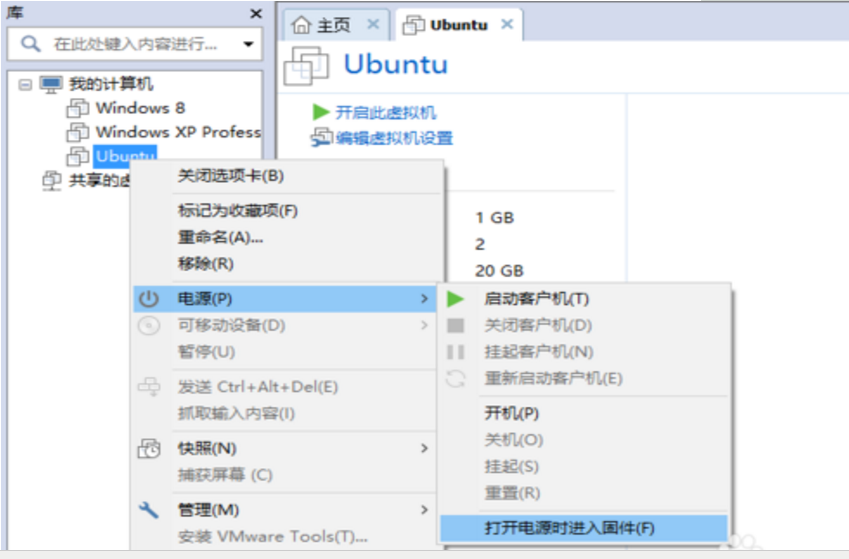
Task: Choose 移除(R) menu entry
Action: [x=206, y=263]
